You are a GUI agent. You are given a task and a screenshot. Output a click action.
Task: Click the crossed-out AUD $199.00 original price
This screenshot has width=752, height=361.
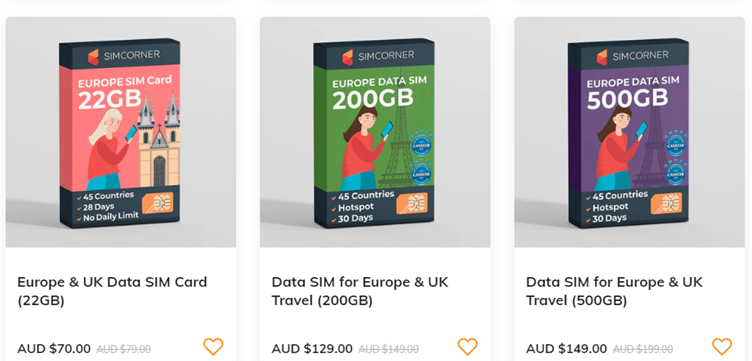(643, 349)
